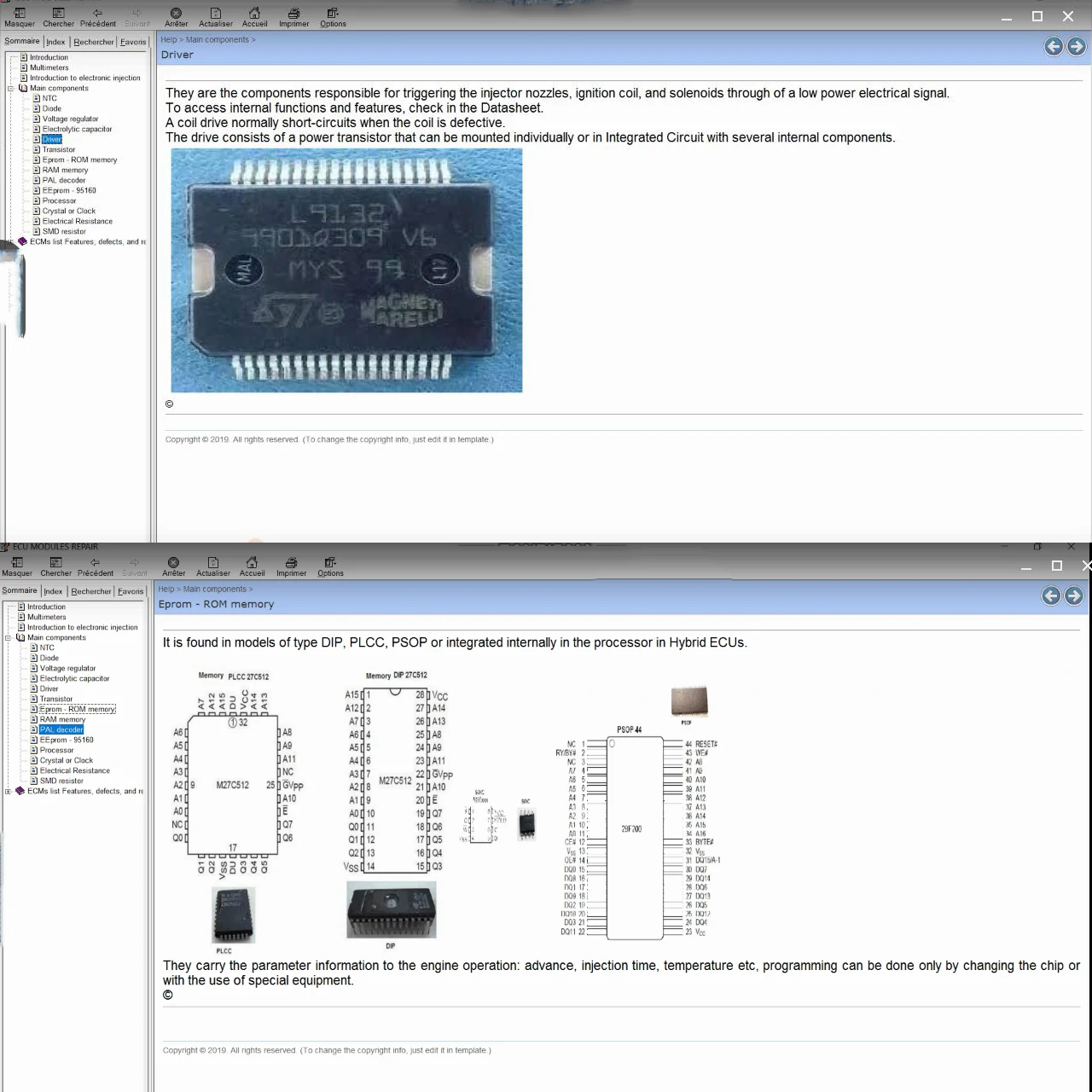
Task: Click the Main components breadcrumb link
Action: click(x=218, y=39)
